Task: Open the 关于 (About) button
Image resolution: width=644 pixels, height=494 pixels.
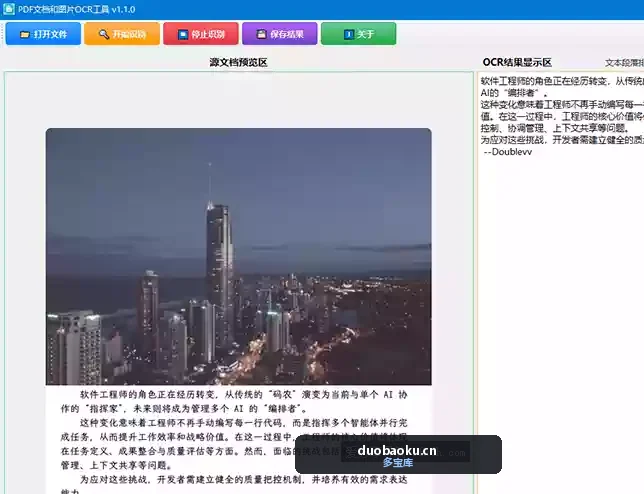Action: point(359,34)
